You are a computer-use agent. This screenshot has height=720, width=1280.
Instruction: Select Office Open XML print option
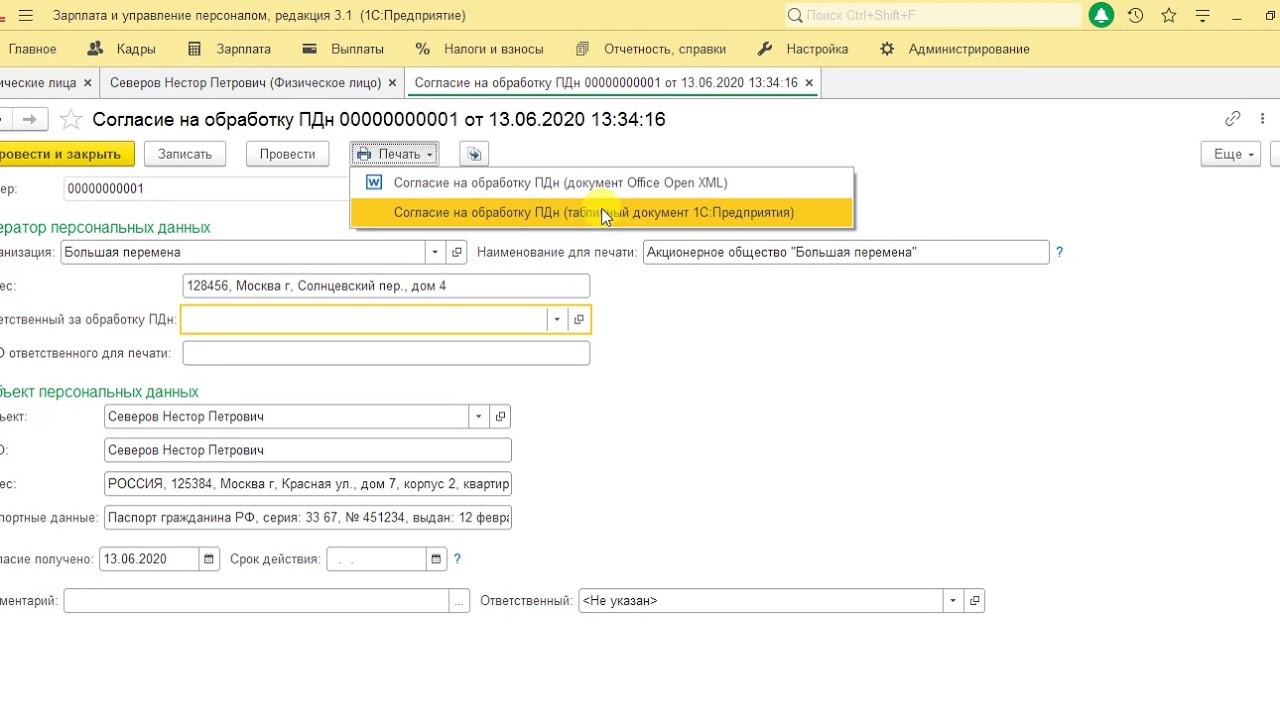[x=560, y=183]
